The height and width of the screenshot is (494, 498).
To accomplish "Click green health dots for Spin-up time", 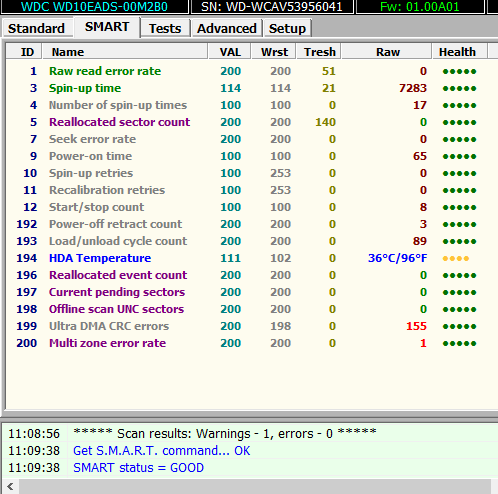I will [x=459, y=88].
